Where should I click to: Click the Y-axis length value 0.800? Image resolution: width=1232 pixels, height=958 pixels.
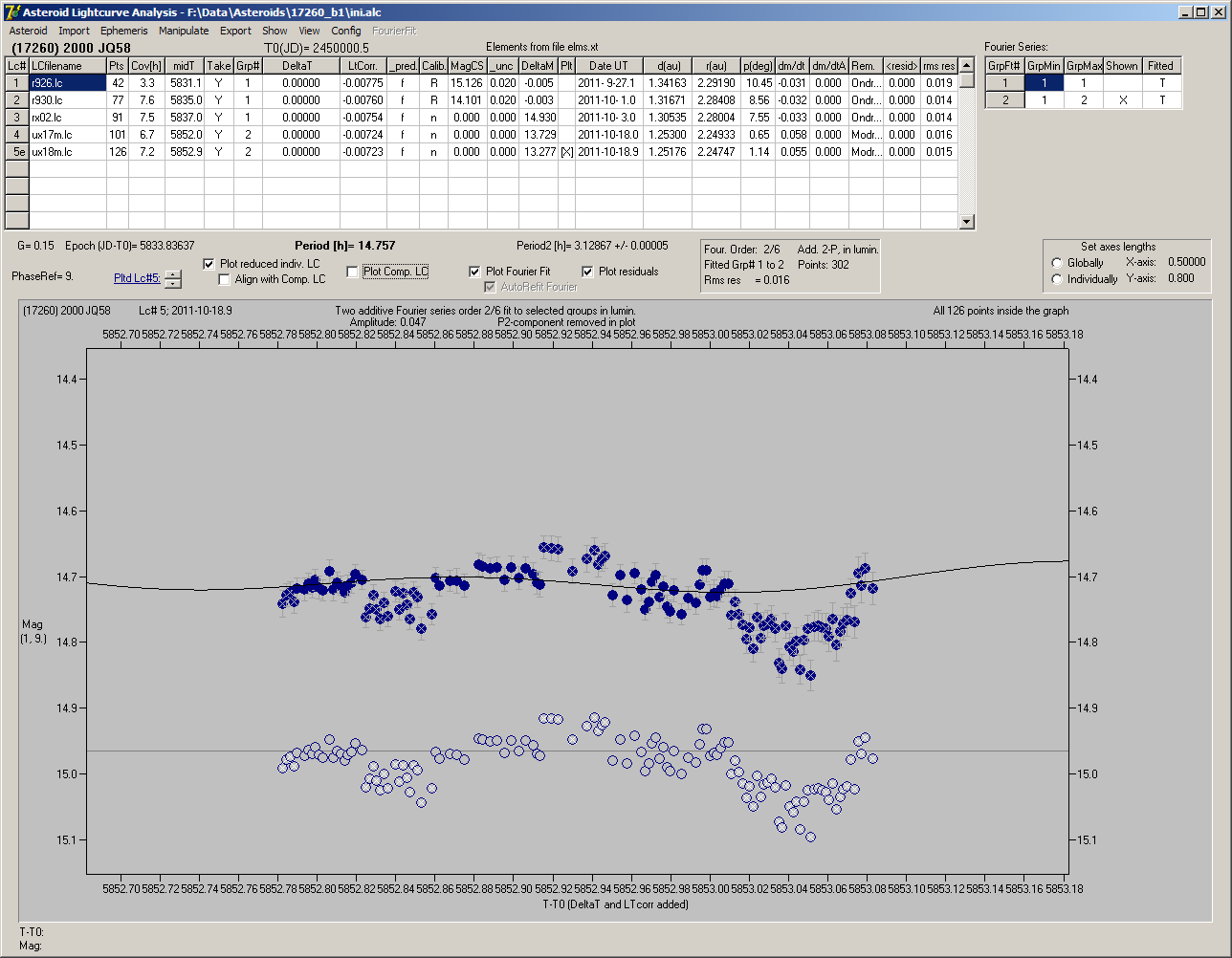(1180, 278)
